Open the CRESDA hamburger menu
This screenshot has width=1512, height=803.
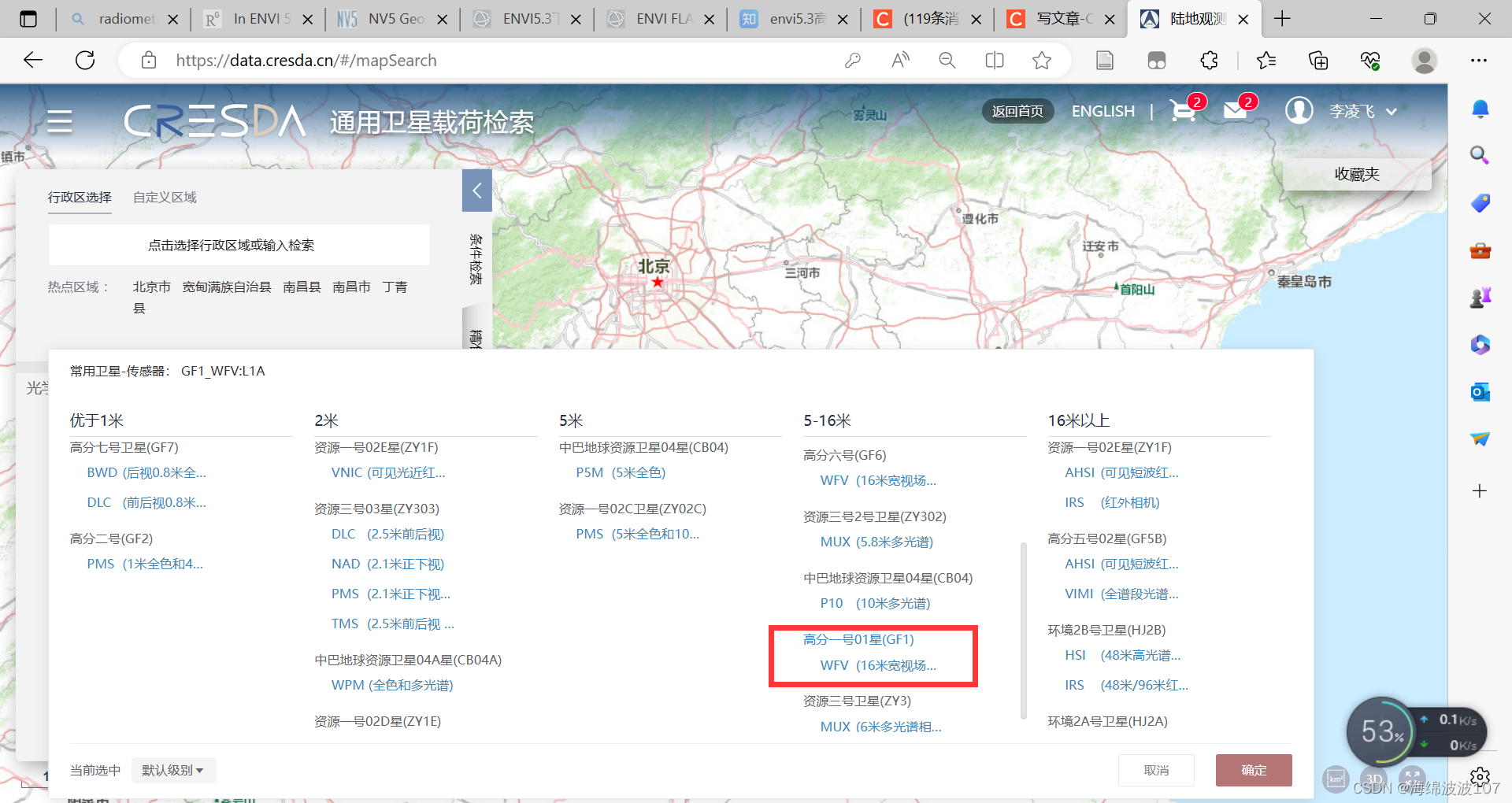pos(60,121)
